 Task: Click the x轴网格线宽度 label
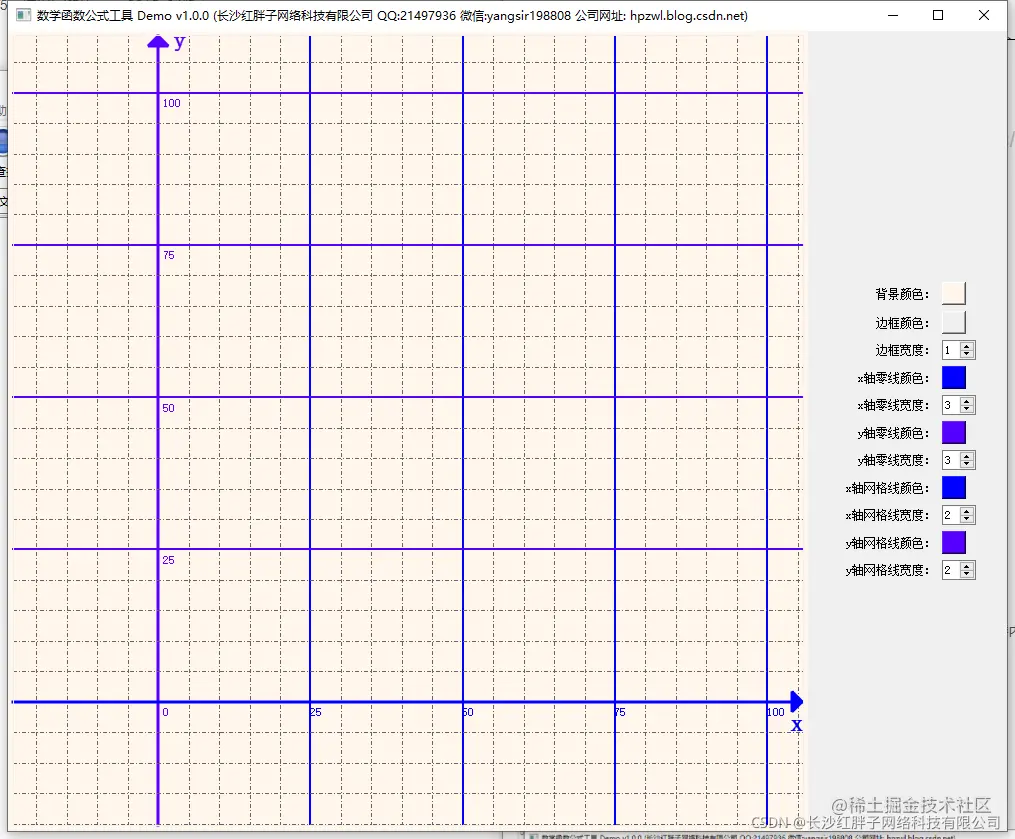(x=887, y=515)
